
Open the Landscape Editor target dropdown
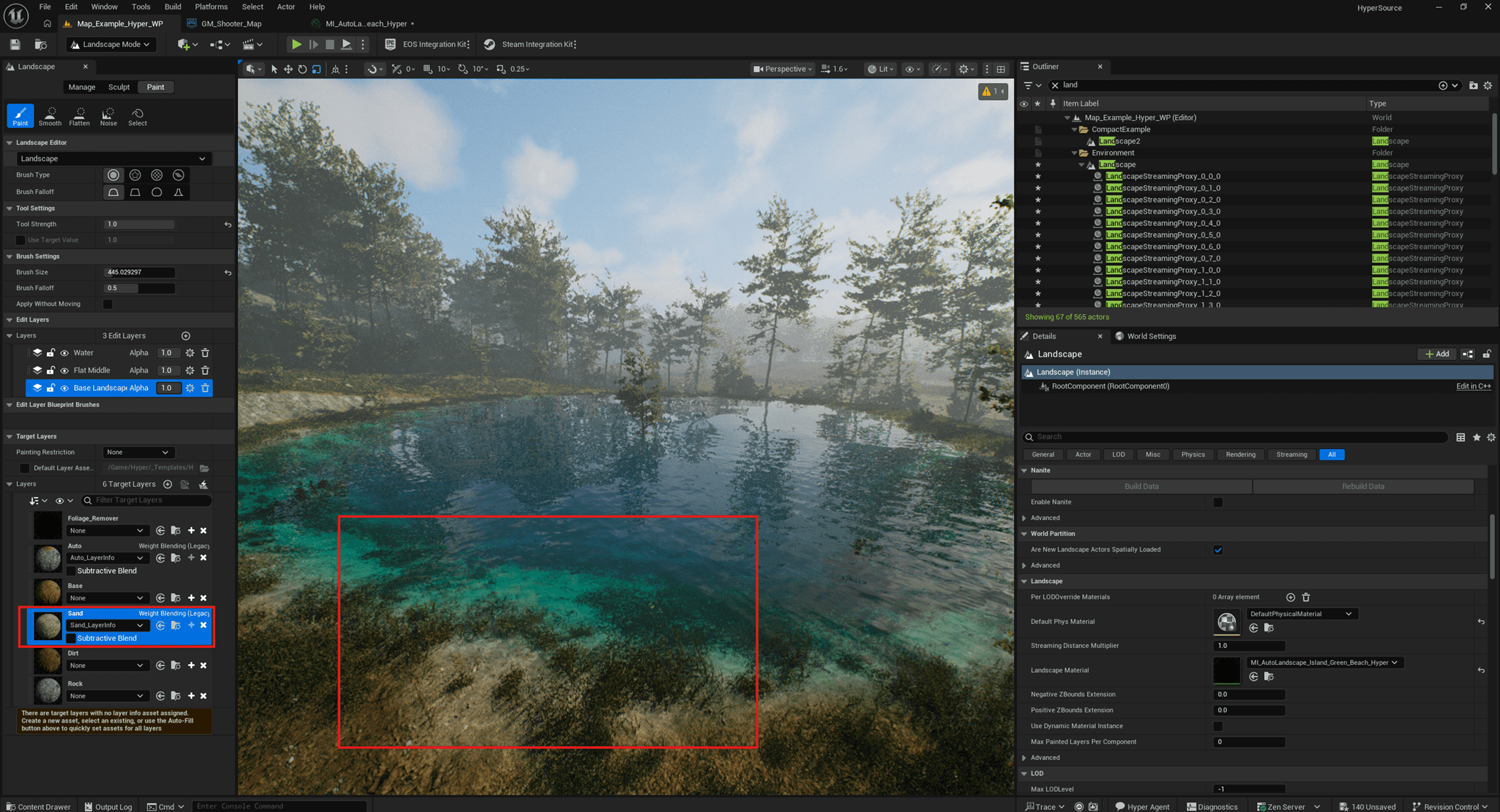(x=113, y=158)
